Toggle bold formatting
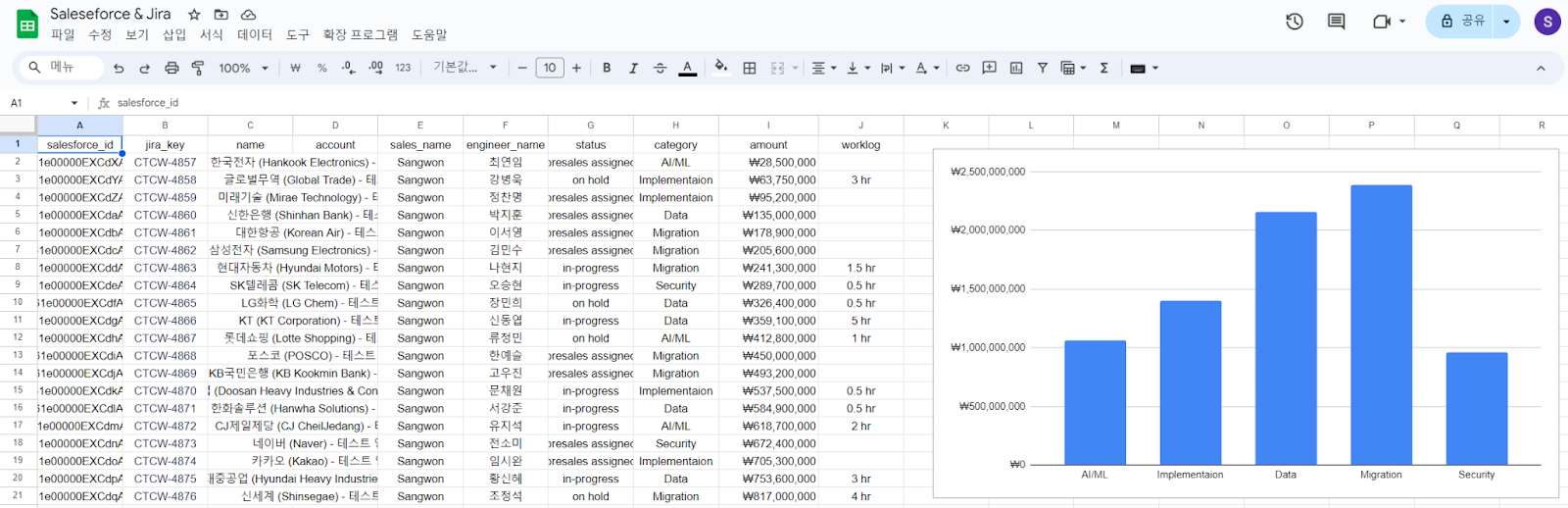 click(607, 68)
